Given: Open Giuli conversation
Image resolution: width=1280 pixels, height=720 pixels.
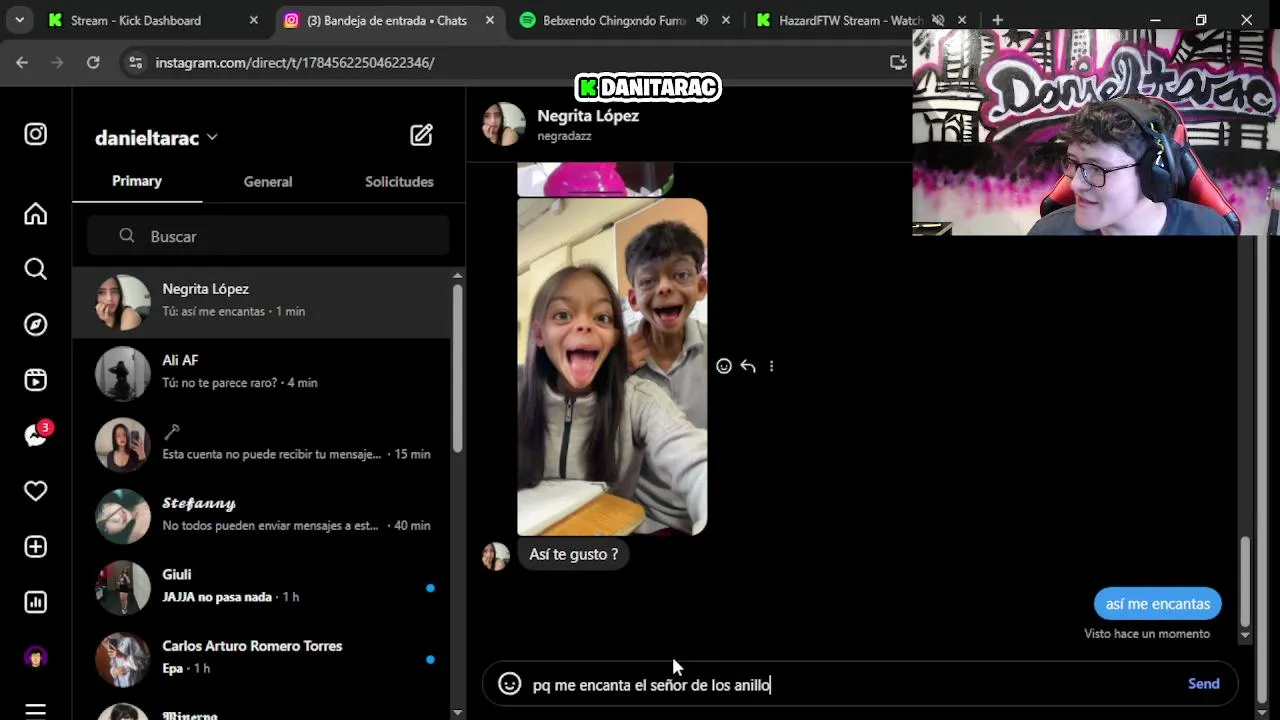Looking at the screenshot, I should [x=261, y=587].
